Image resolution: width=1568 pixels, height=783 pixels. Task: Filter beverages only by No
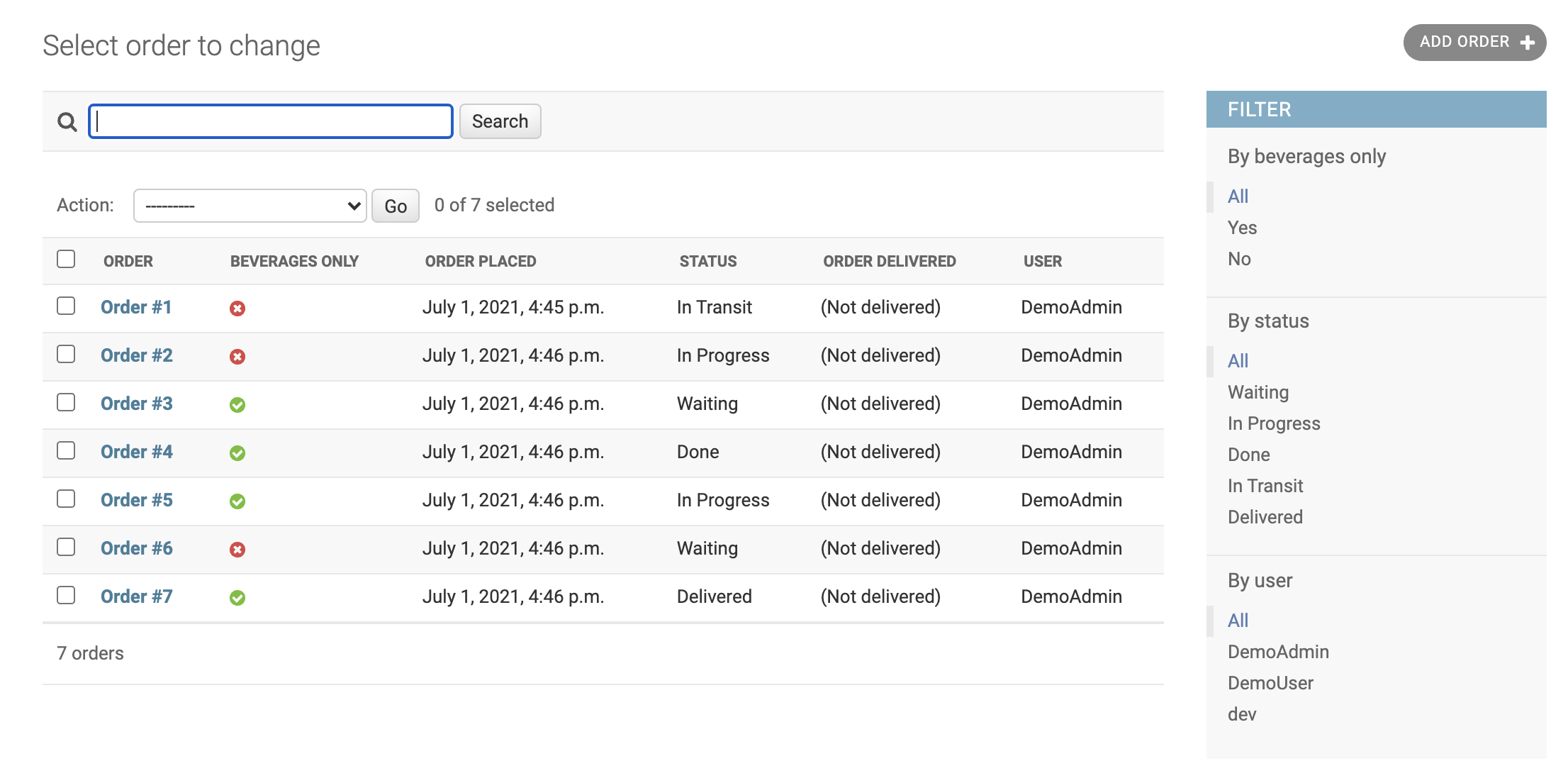tap(1239, 259)
